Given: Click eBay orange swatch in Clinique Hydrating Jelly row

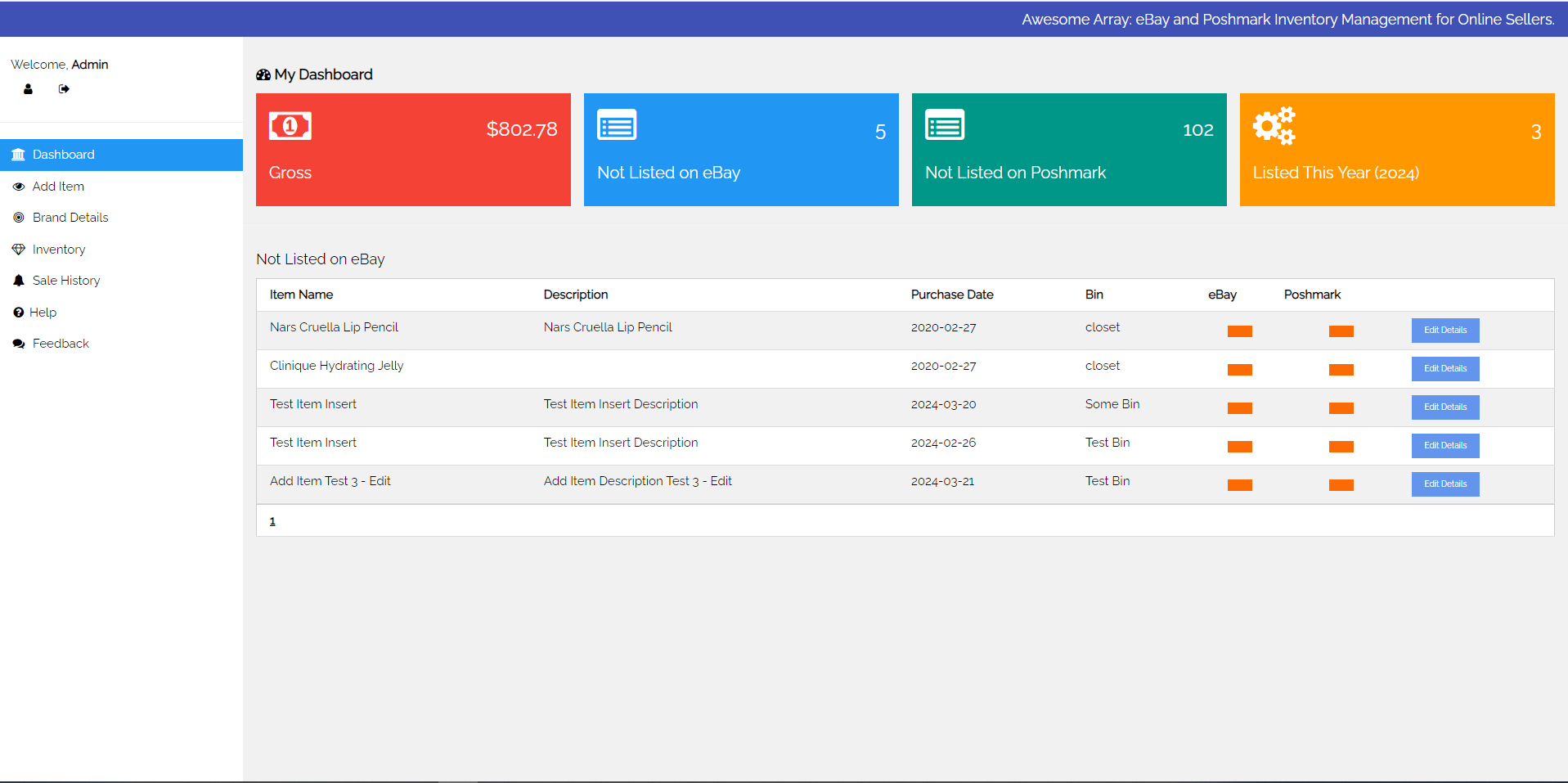Looking at the screenshot, I should point(1240,370).
